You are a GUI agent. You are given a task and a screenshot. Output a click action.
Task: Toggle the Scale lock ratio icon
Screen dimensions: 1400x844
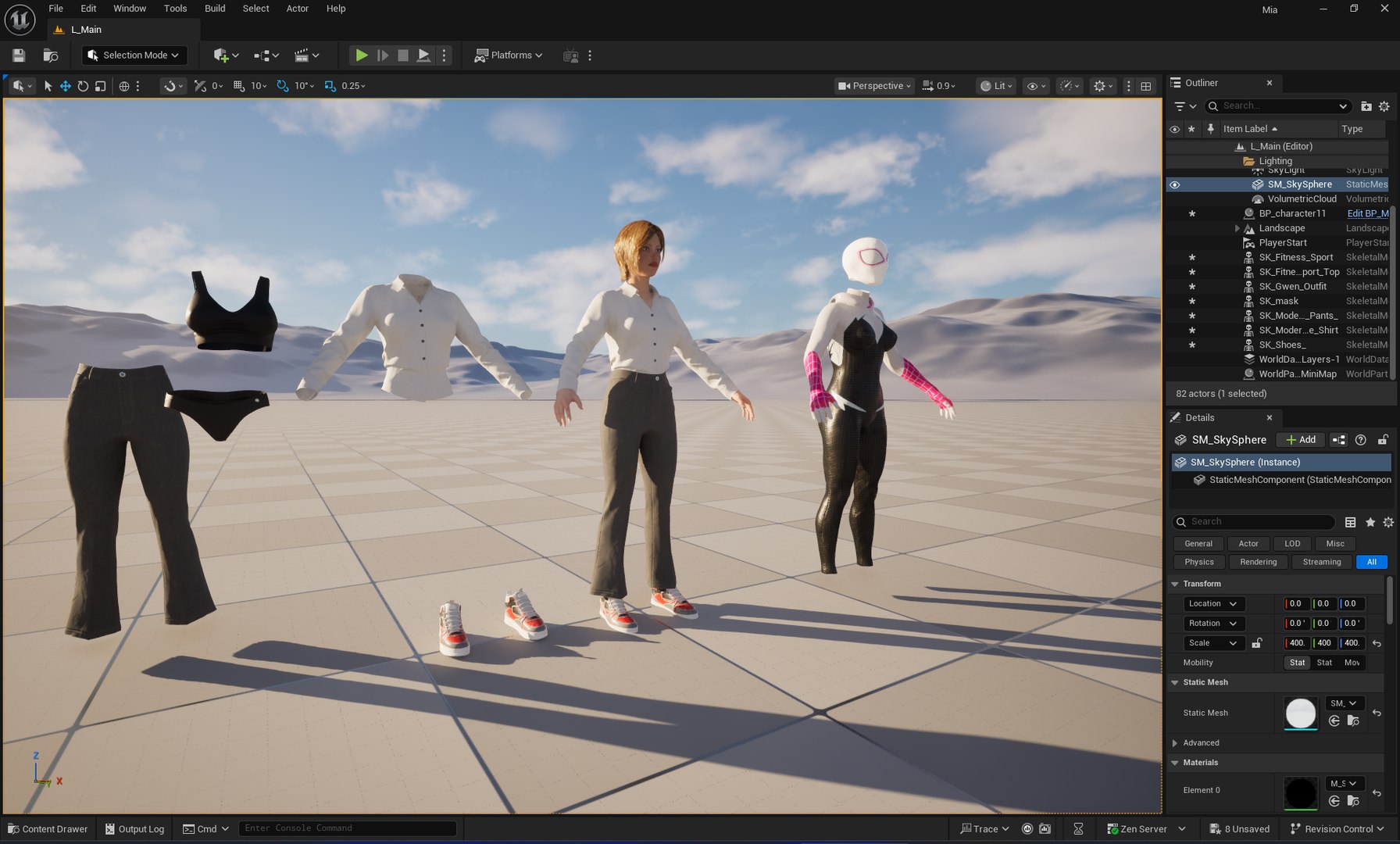[1257, 643]
